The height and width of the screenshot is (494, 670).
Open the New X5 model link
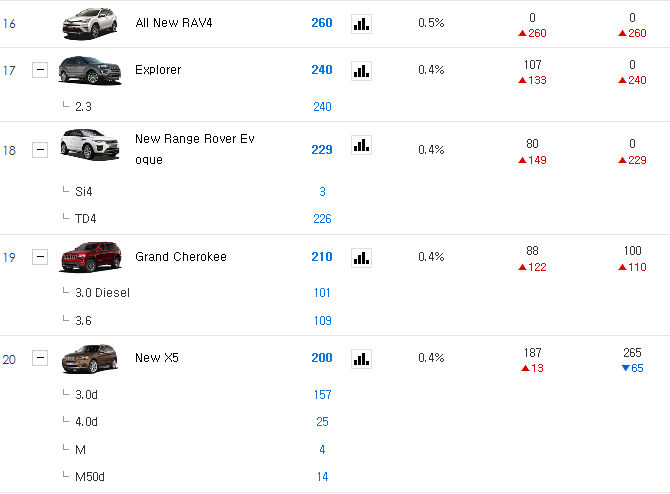(x=157, y=358)
